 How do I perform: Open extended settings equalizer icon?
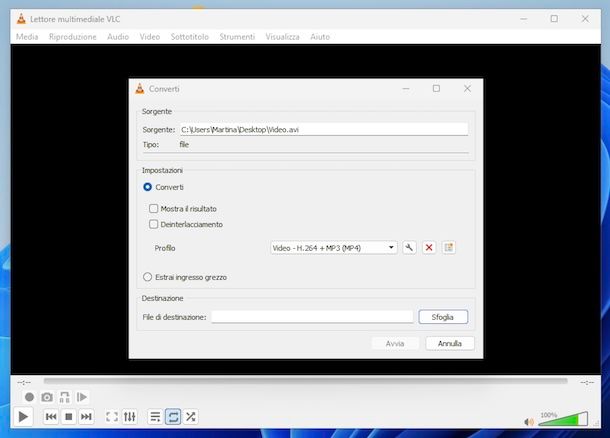click(x=130, y=417)
